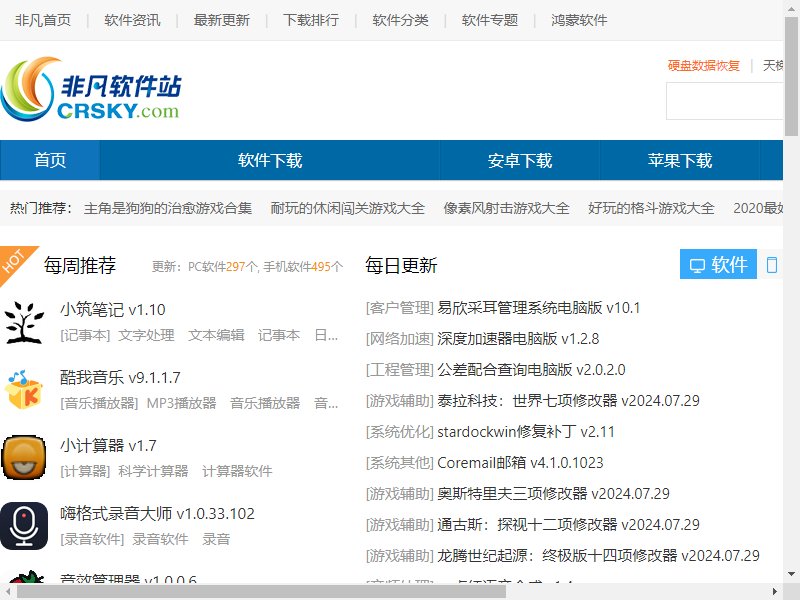The image size is (800, 600).
Task: Open 软件专题 in top bar
Action: [490, 20]
